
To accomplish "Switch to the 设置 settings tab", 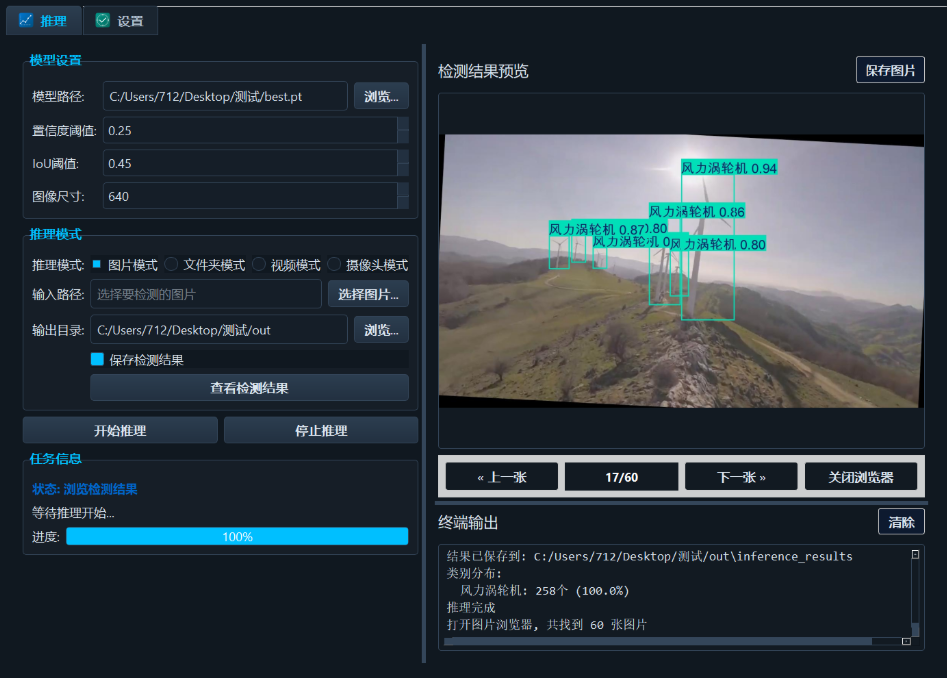I will [x=120, y=19].
